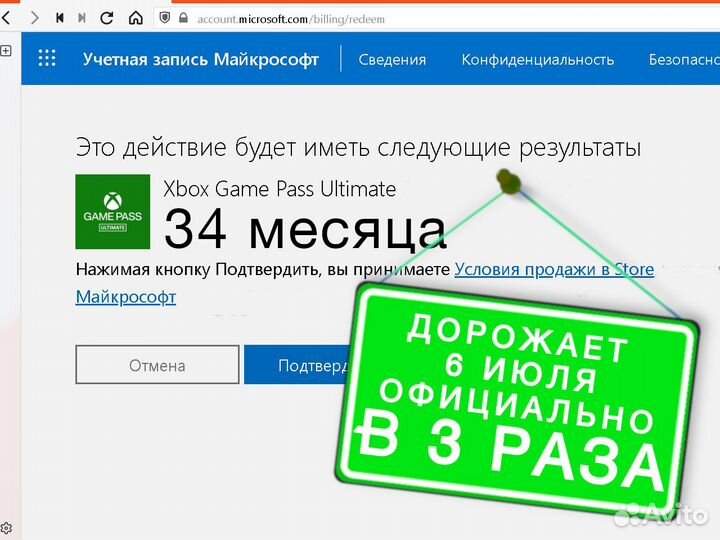
Task: Open the Сведения tab
Action: coord(392,60)
